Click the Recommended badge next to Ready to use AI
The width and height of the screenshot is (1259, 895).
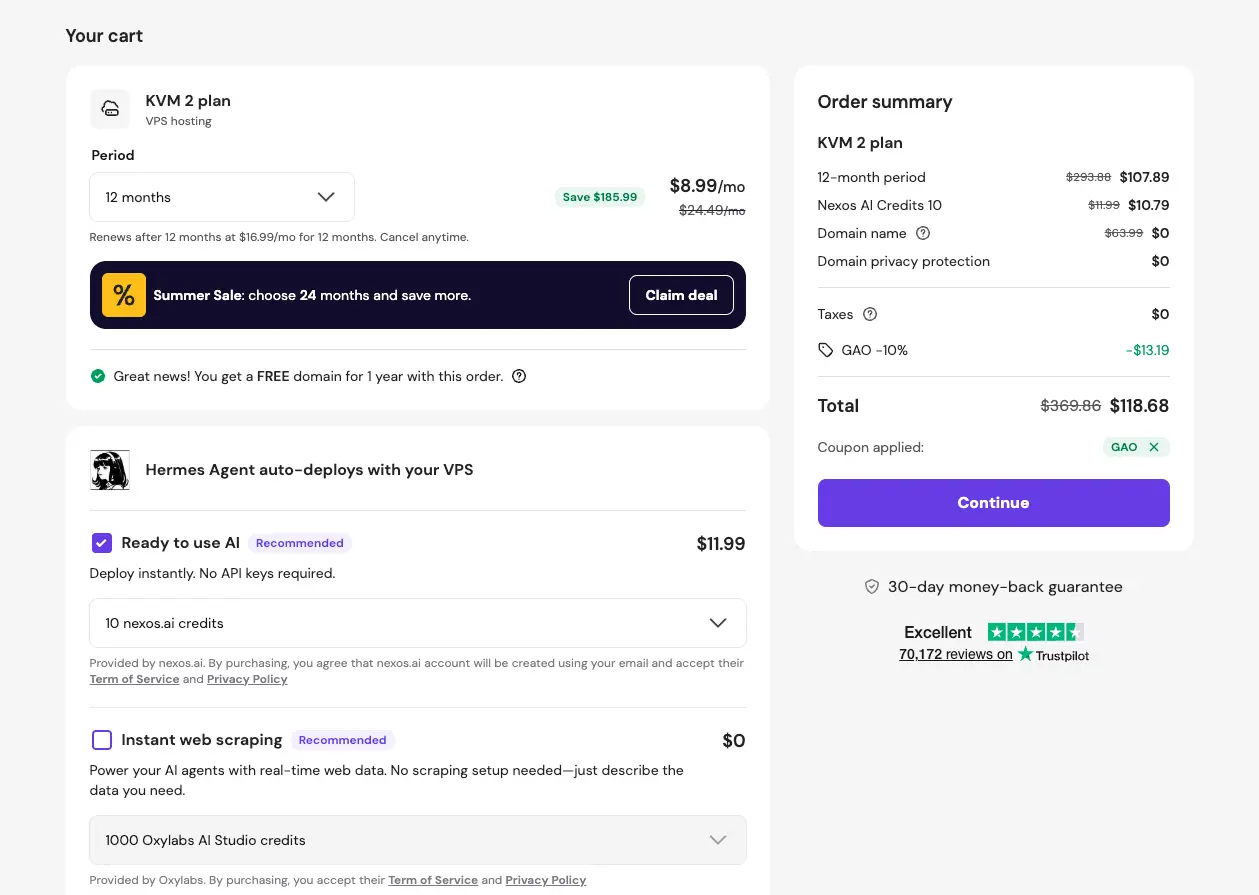300,543
